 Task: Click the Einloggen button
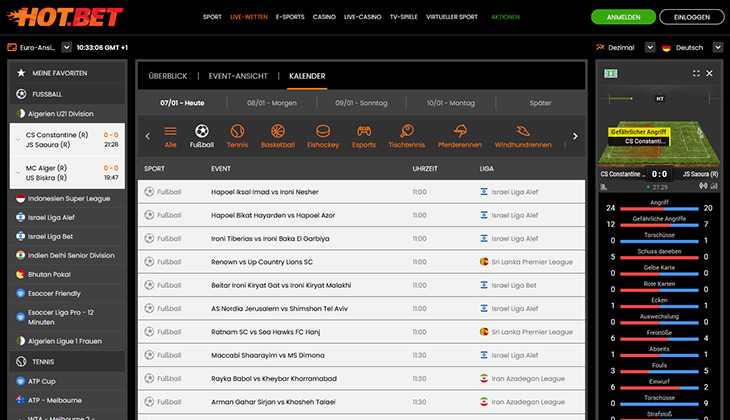692,17
